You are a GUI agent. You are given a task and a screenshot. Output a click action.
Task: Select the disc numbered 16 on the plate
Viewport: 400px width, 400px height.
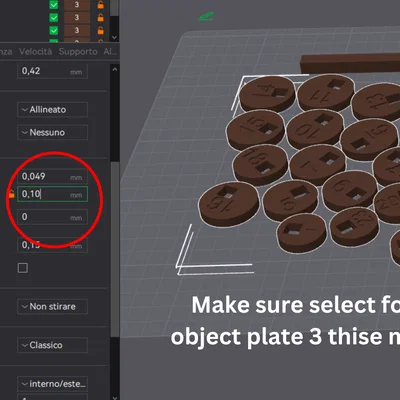(228, 204)
